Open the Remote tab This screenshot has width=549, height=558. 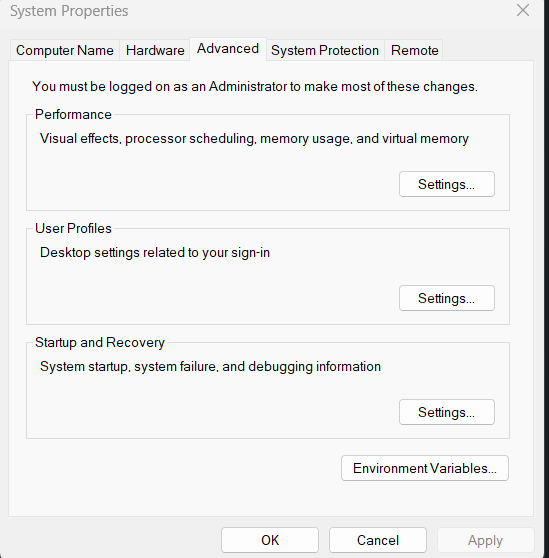[415, 50]
